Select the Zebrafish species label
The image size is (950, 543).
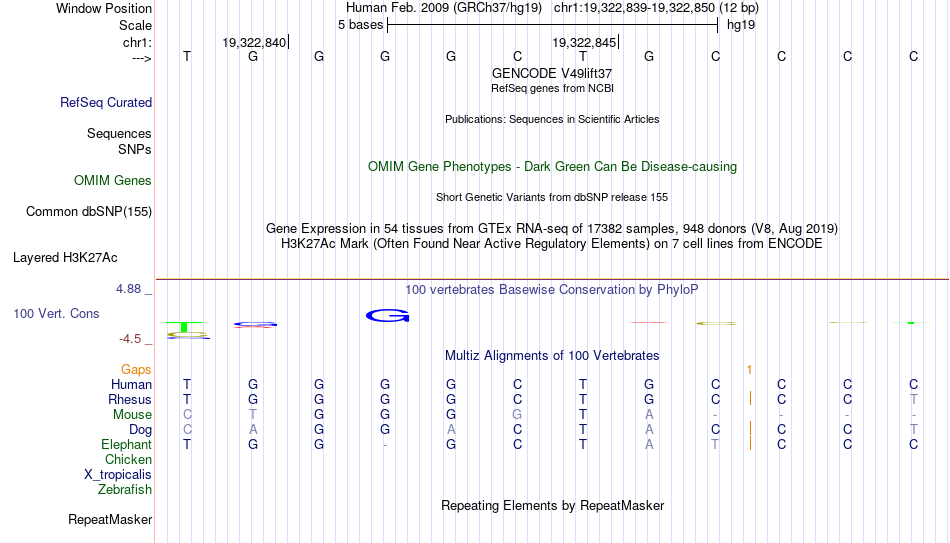pyautogui.click(x=125, y=489)
